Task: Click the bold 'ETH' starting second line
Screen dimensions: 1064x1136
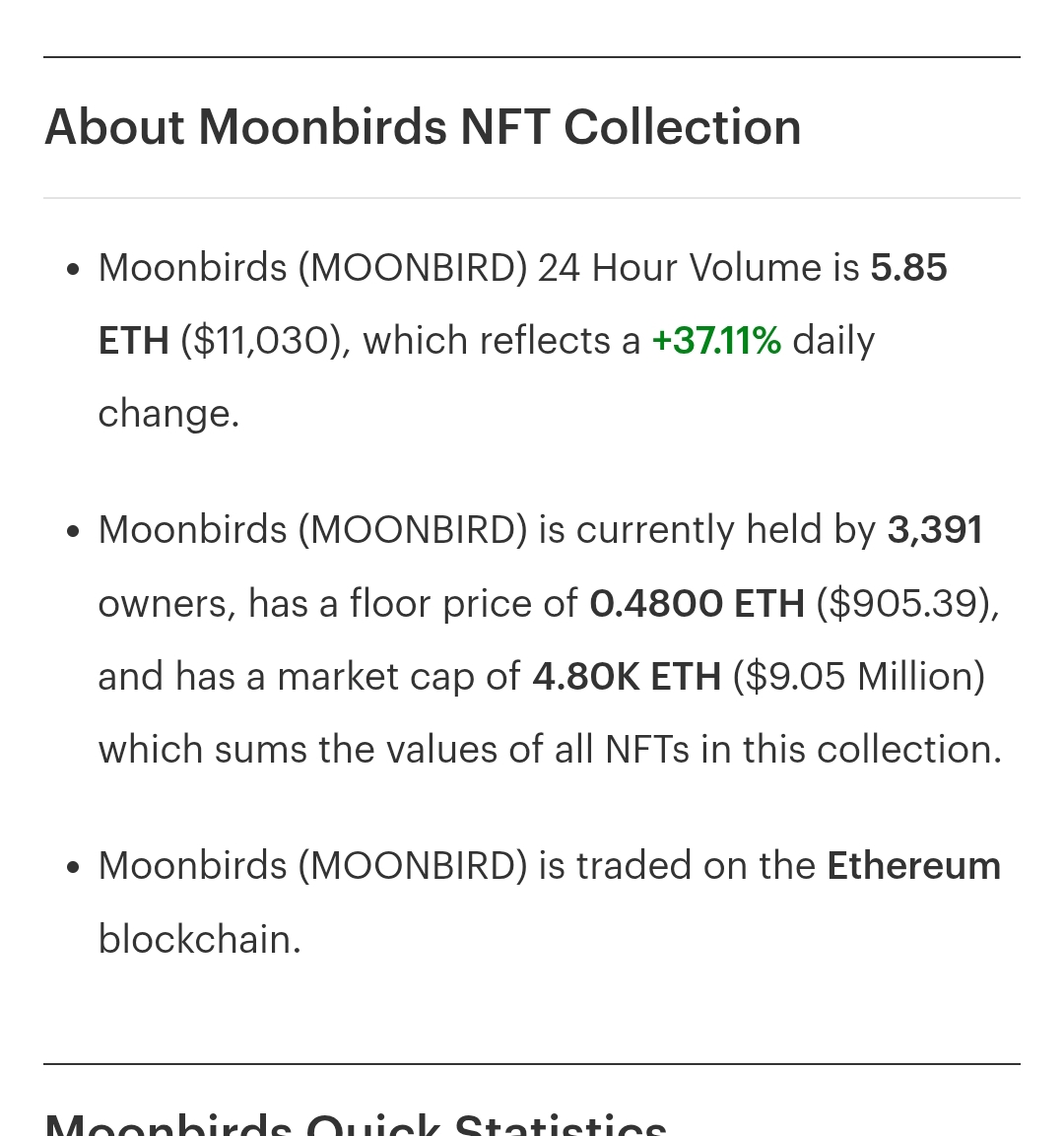Action: [133, 341]
